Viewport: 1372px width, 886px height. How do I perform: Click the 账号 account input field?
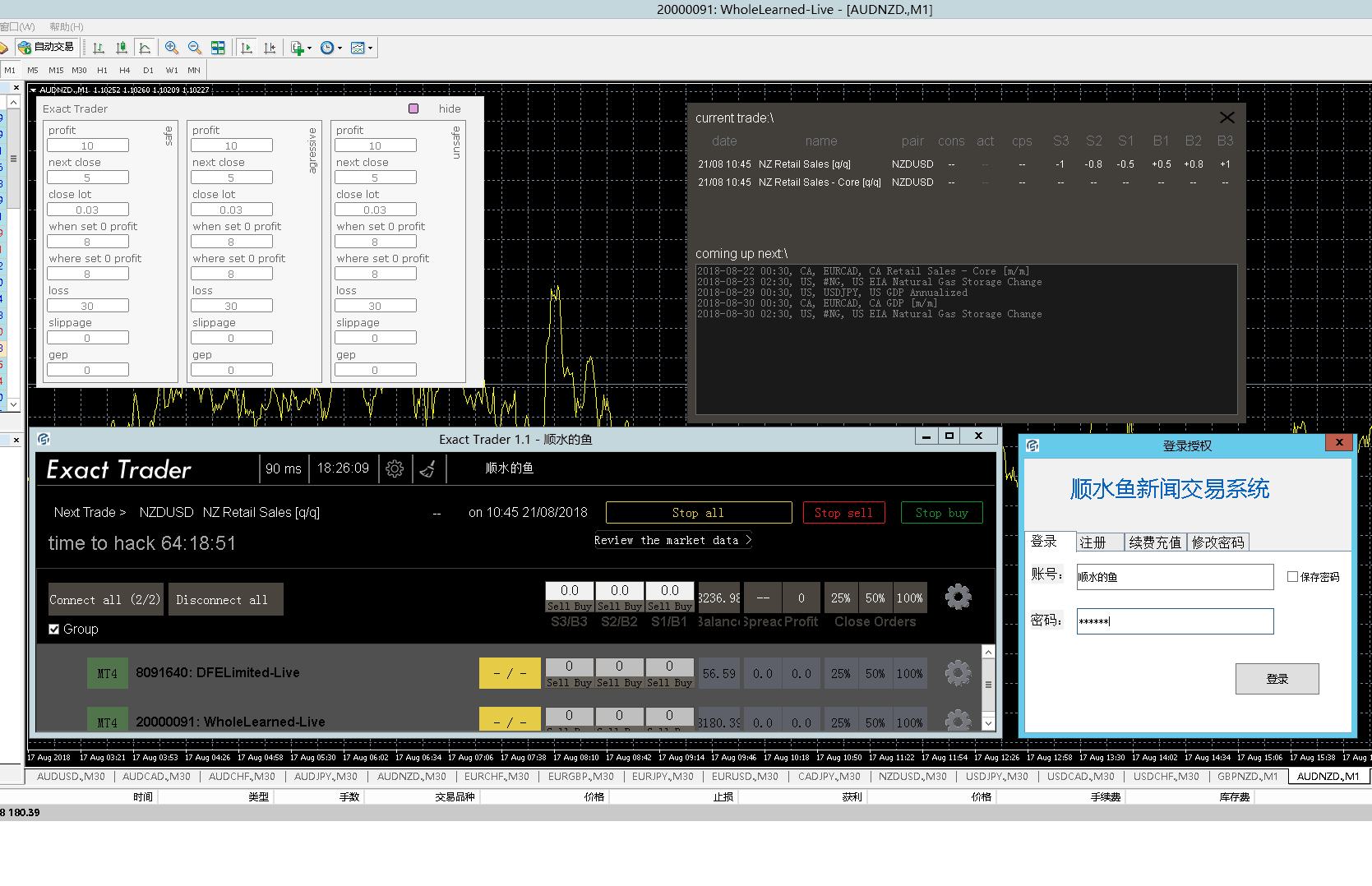click(1174, 577)
